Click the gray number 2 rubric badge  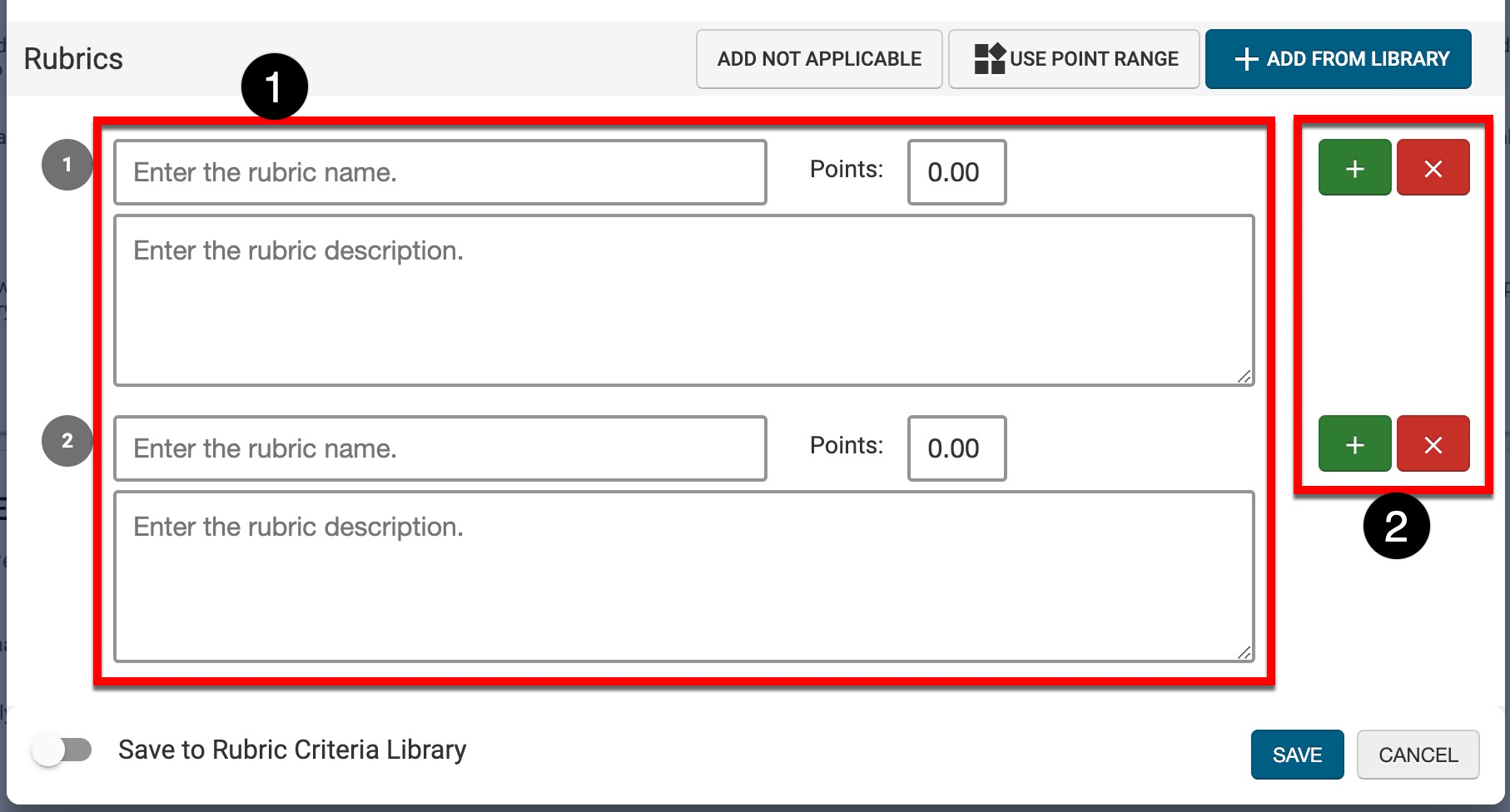[67, 441]
